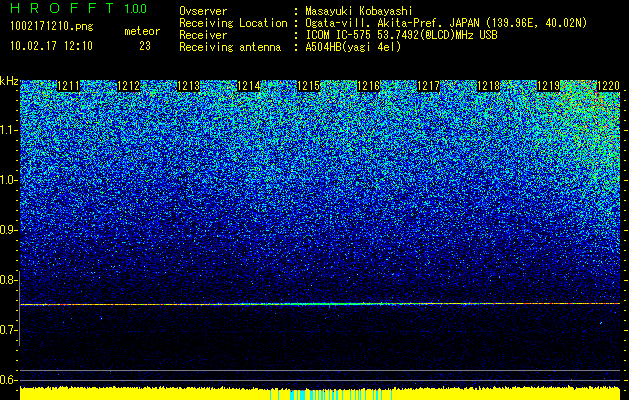Viewport: 629px width, 400px height.
Task: Click the yellow noise level bar at bottom
Action: click(320, 394)
